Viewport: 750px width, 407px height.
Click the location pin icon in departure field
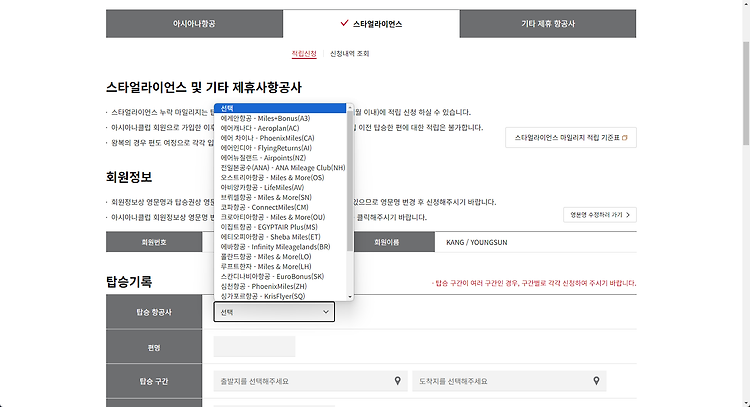397,381
